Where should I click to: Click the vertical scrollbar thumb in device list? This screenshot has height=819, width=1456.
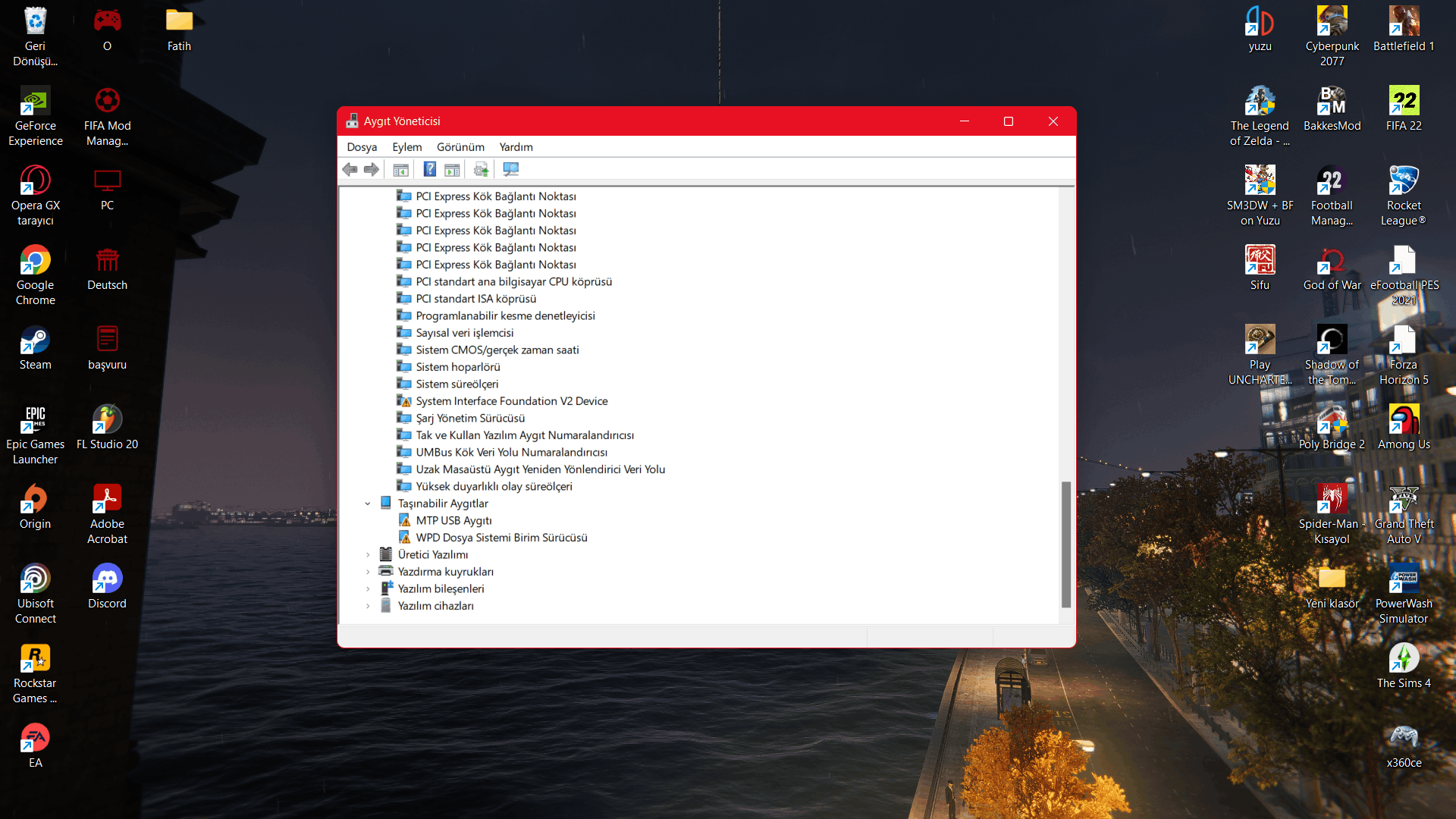(1066, 544)
